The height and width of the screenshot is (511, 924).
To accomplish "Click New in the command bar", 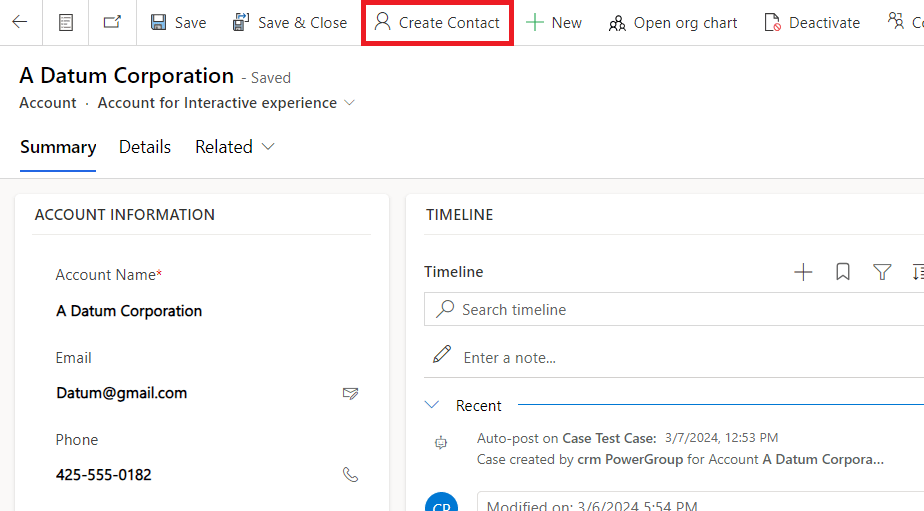I will click(554, 22).
